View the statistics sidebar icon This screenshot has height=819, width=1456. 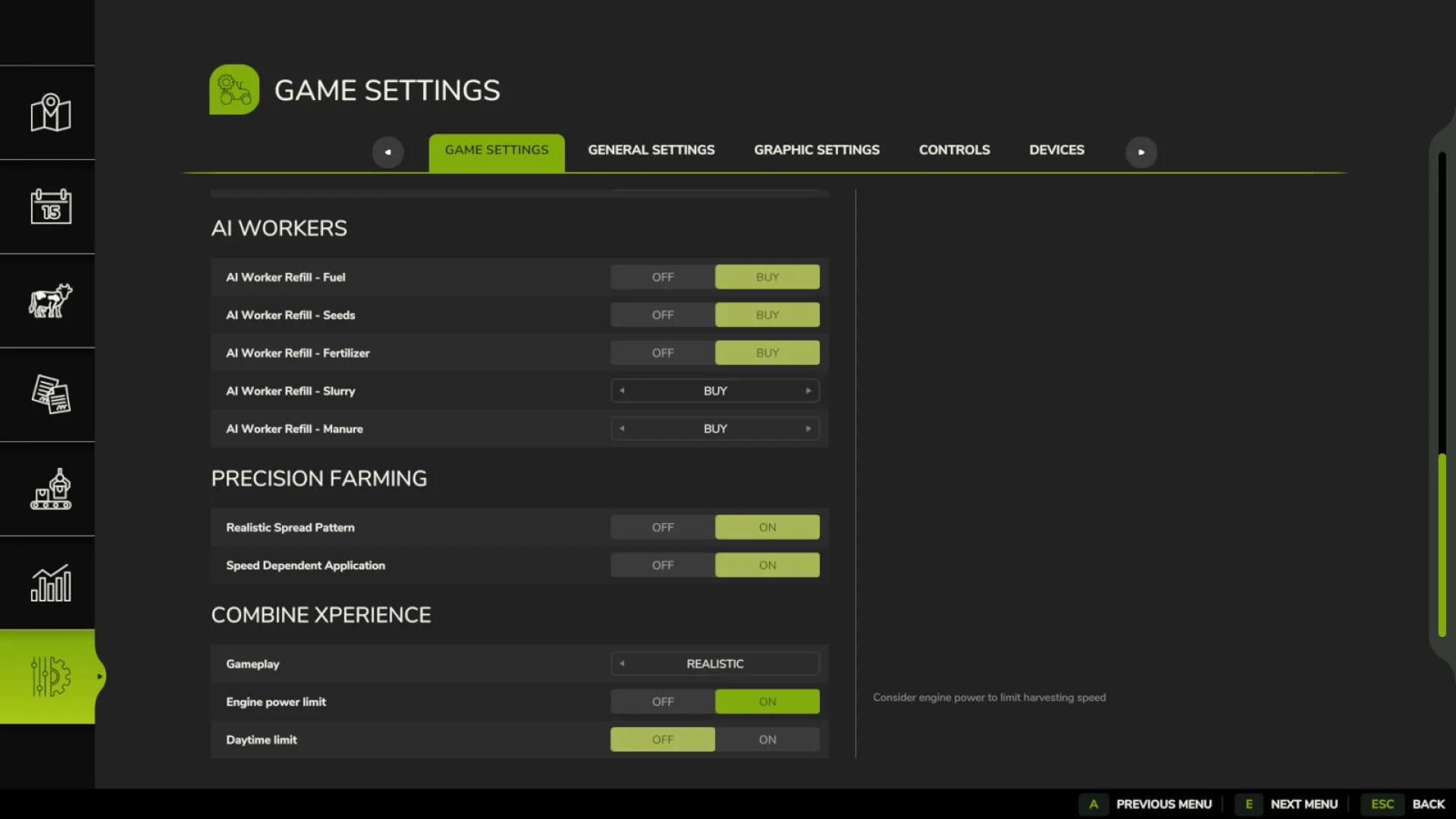tap(49, 583)
